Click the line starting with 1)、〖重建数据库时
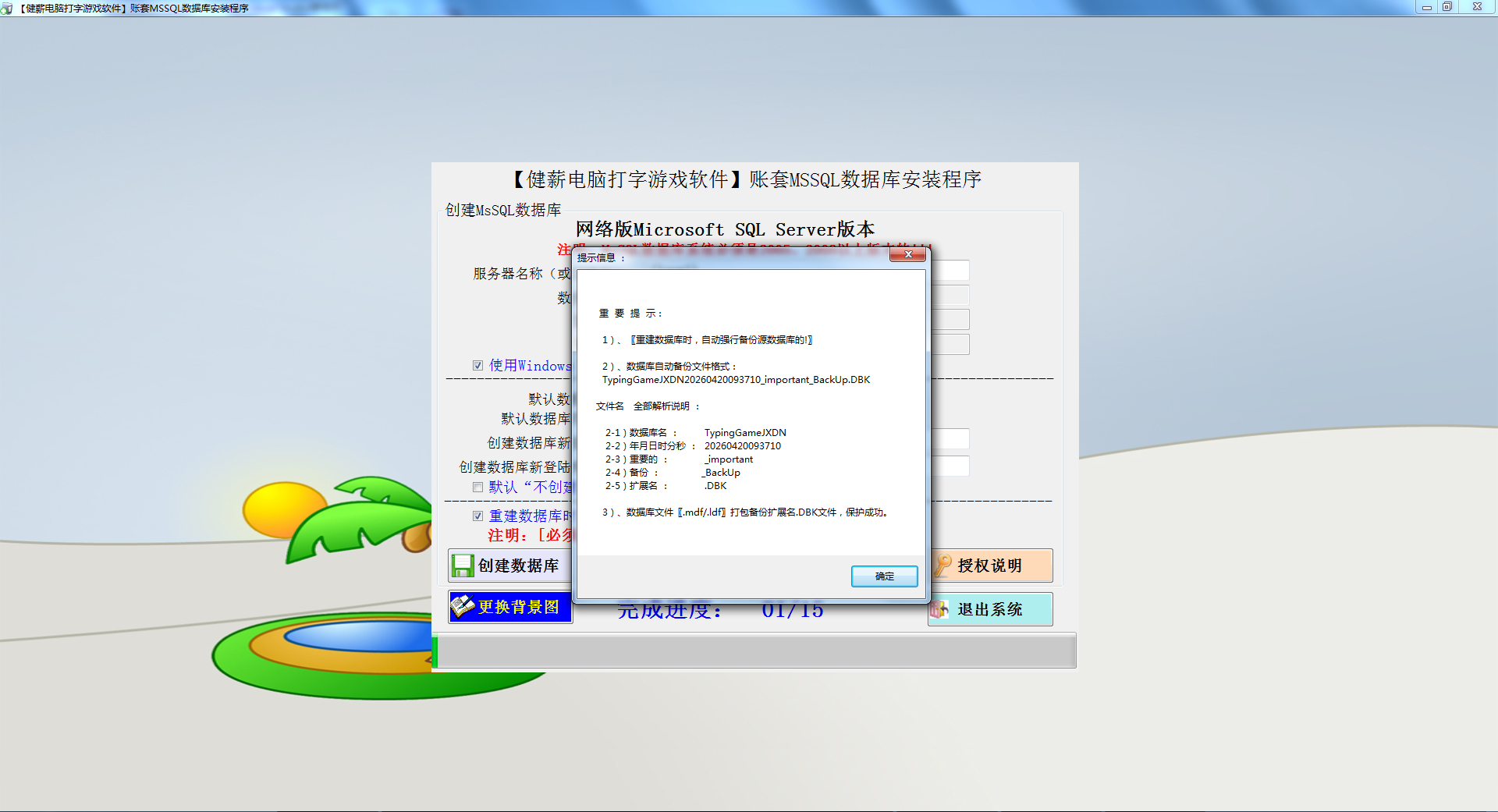 click(707, 340)
